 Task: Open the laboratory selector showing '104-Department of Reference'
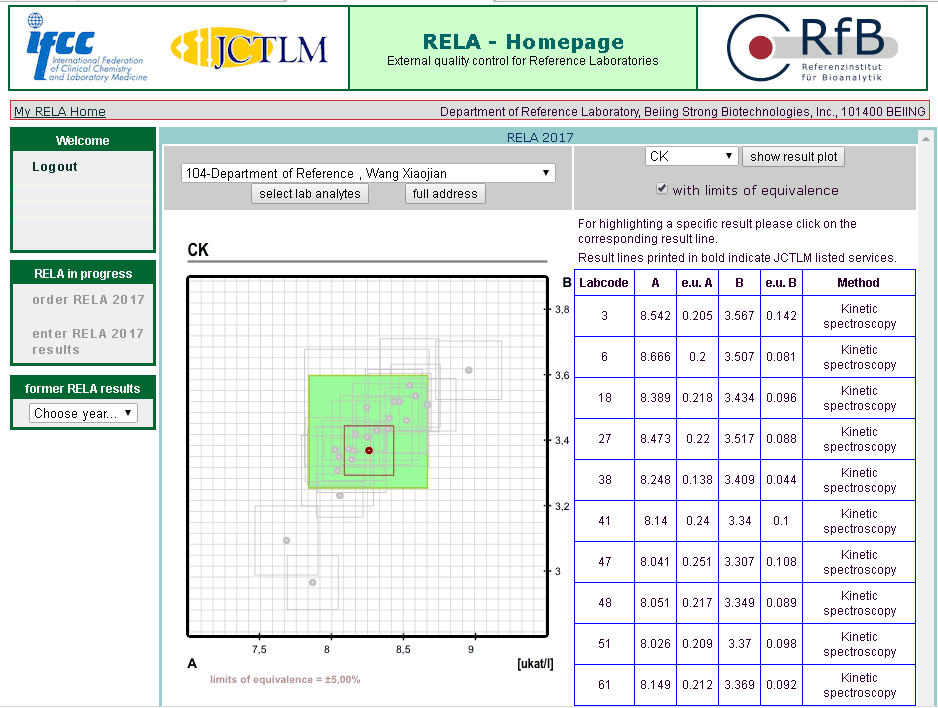[368, 173]
